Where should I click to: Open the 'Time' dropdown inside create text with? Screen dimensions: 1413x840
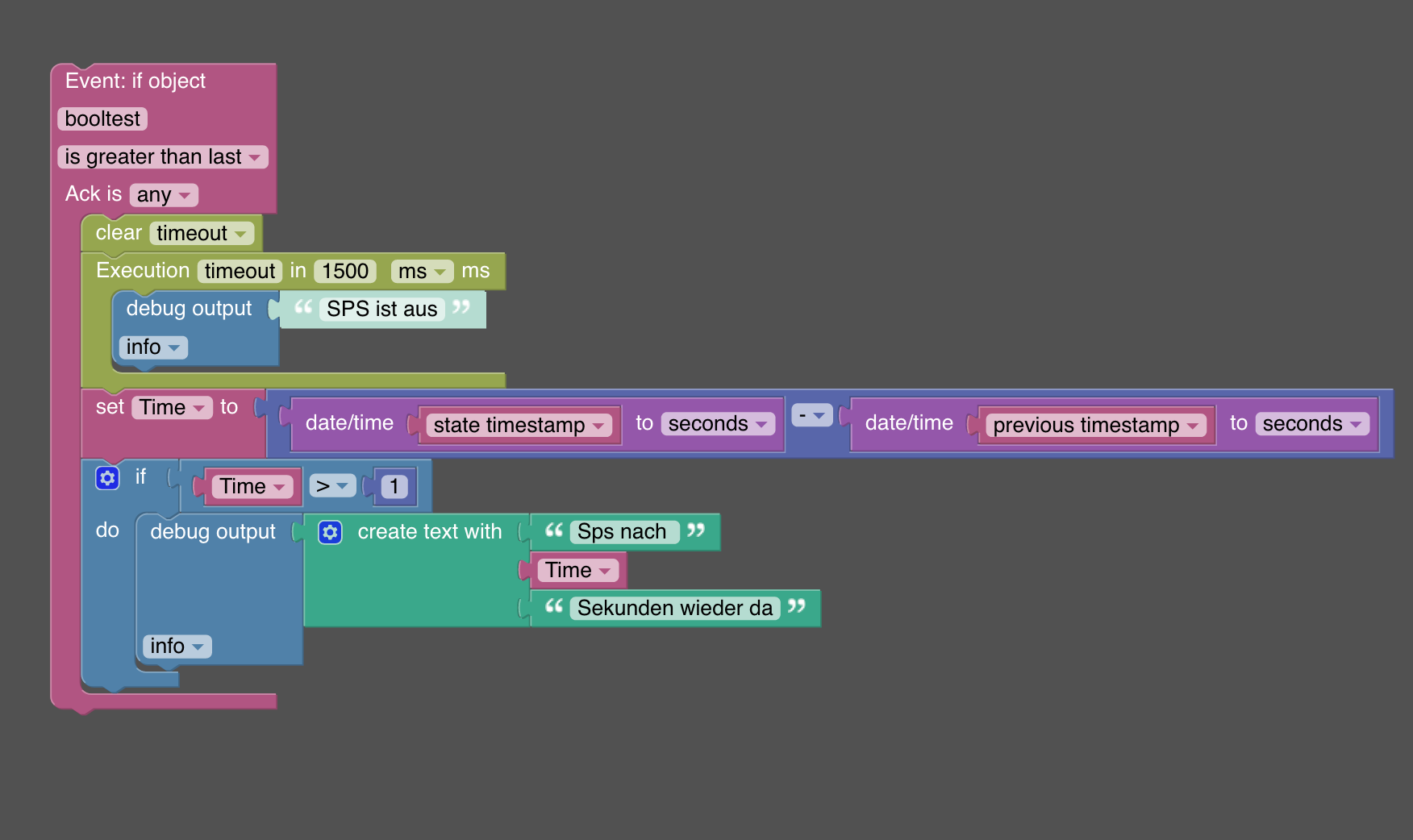578,571
